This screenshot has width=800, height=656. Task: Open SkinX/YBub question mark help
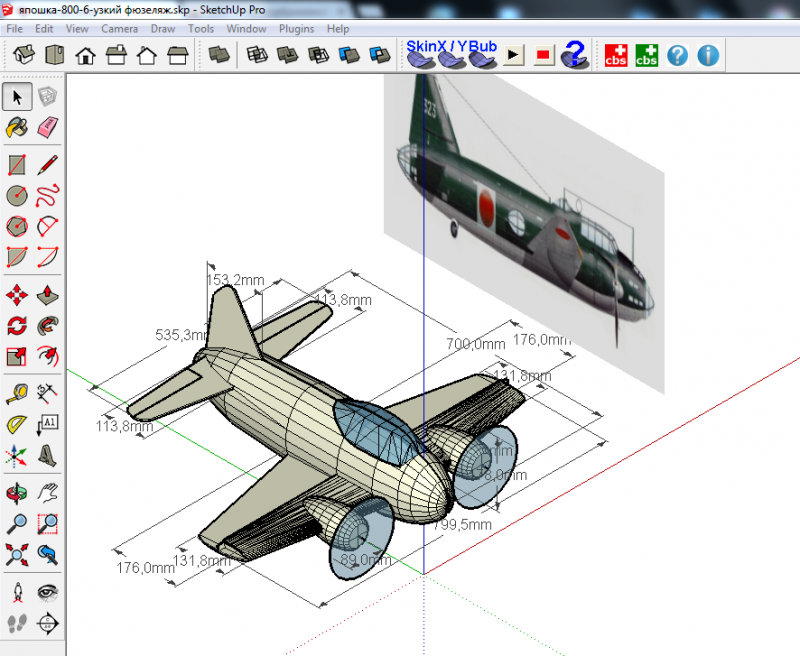[x=576, y=54]
